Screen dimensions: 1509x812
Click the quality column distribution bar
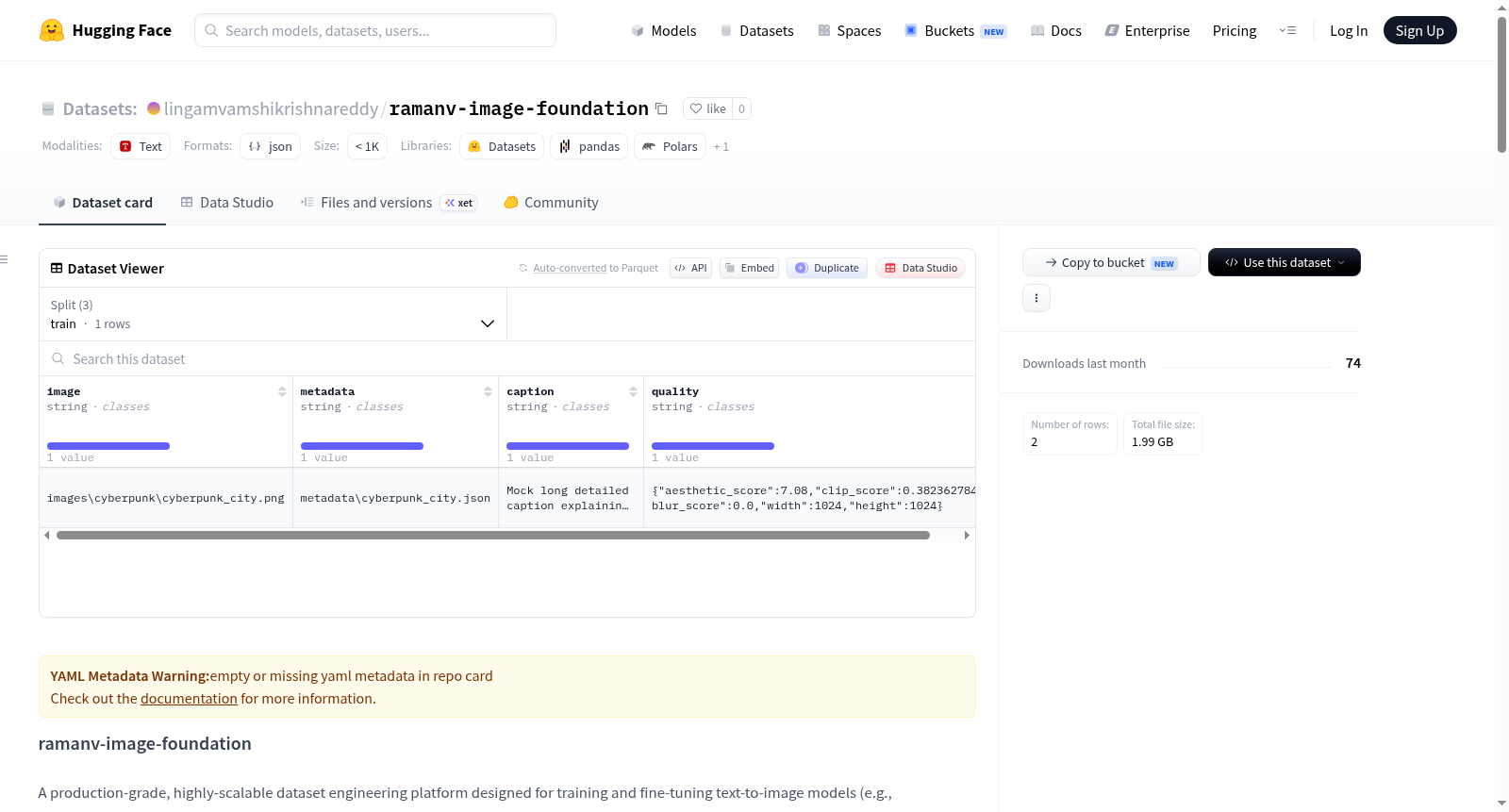pos(713,446)
